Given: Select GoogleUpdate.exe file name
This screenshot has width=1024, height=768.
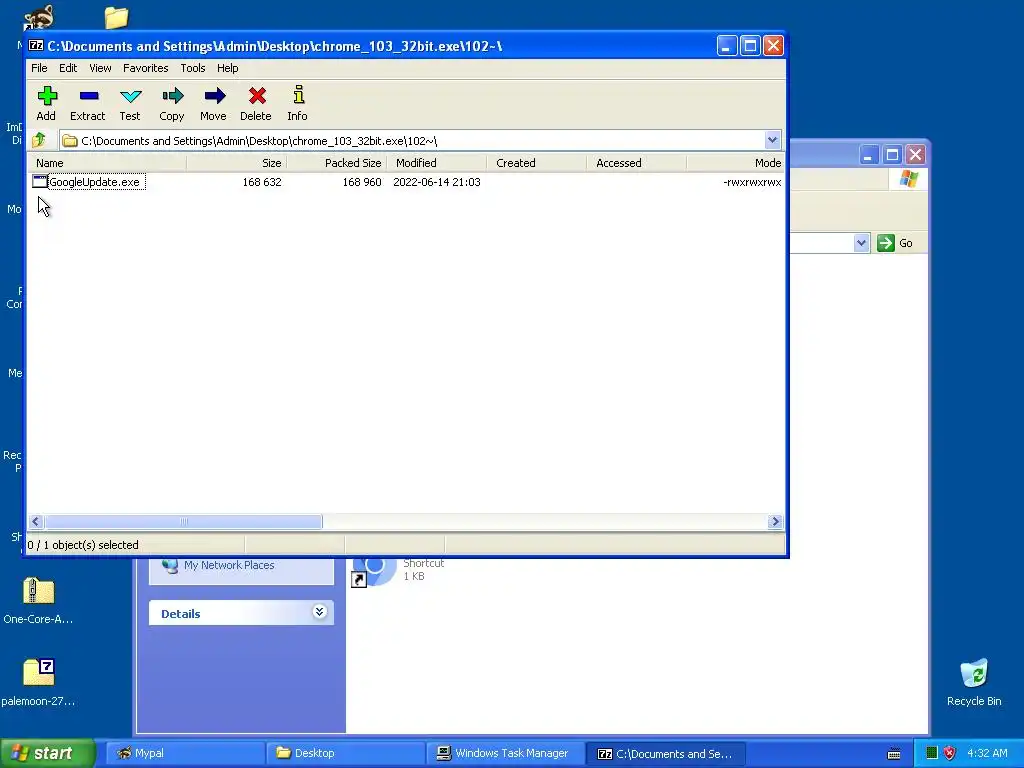Looking at the screenshot, I should click(95, 182).
